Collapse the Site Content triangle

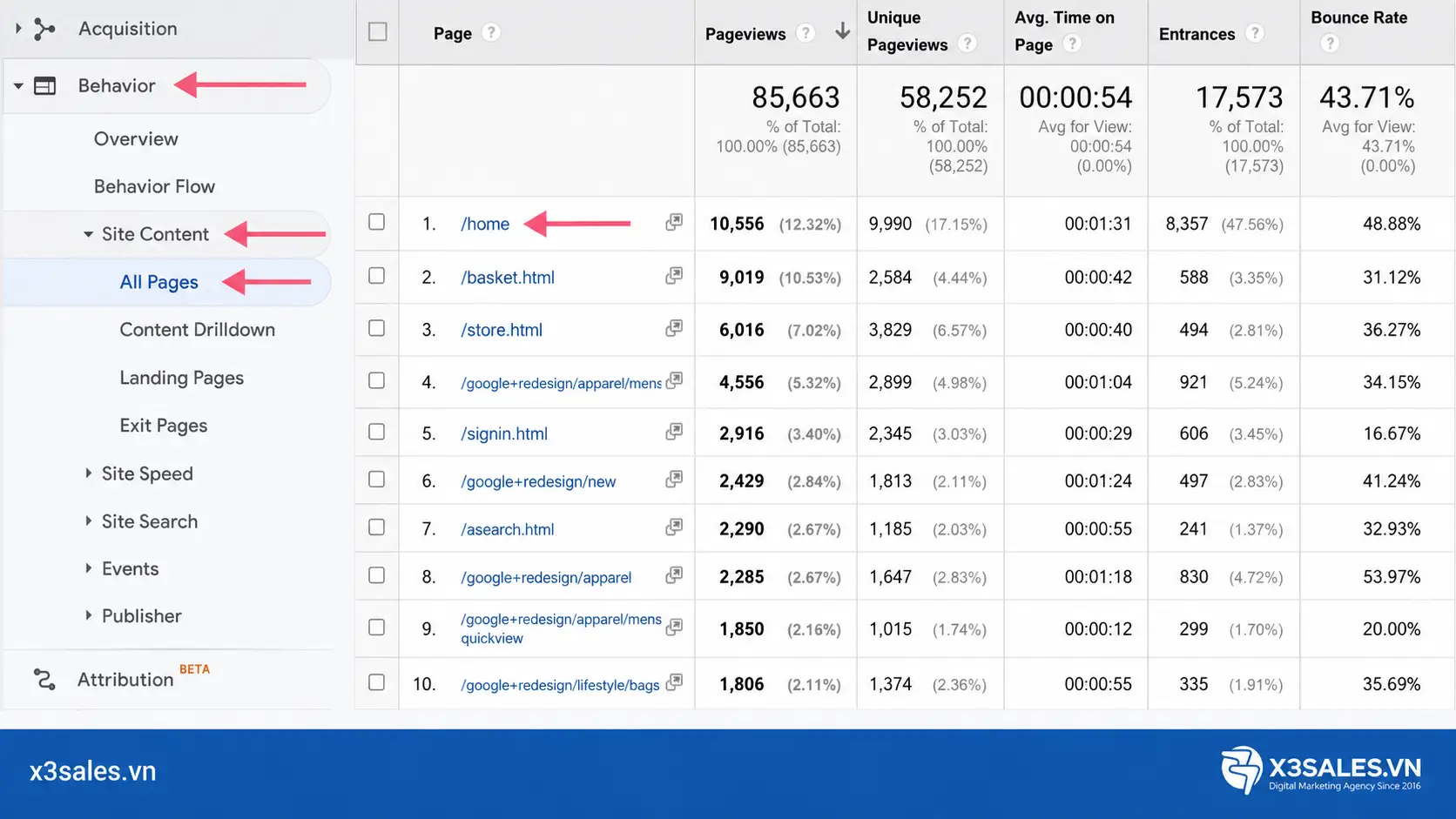pos(88,234)
